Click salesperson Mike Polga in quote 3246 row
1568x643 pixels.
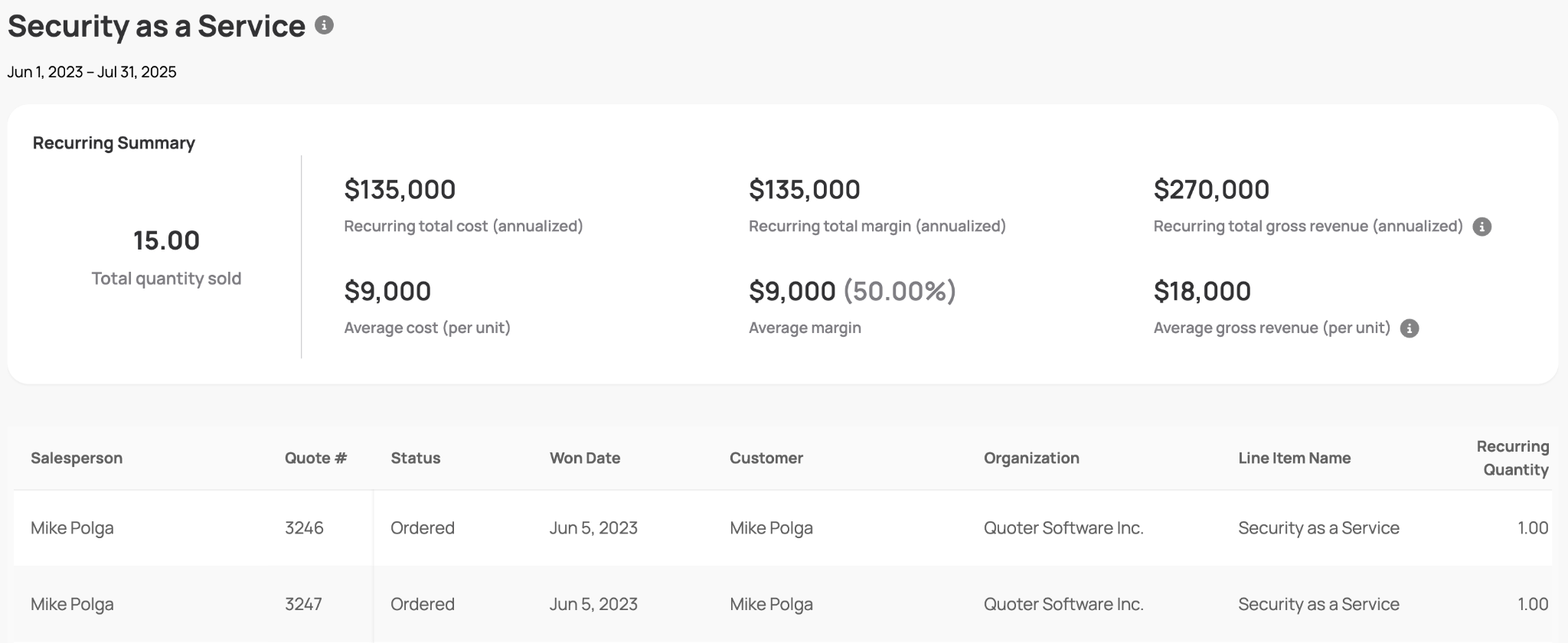click(x=72, y=528)
